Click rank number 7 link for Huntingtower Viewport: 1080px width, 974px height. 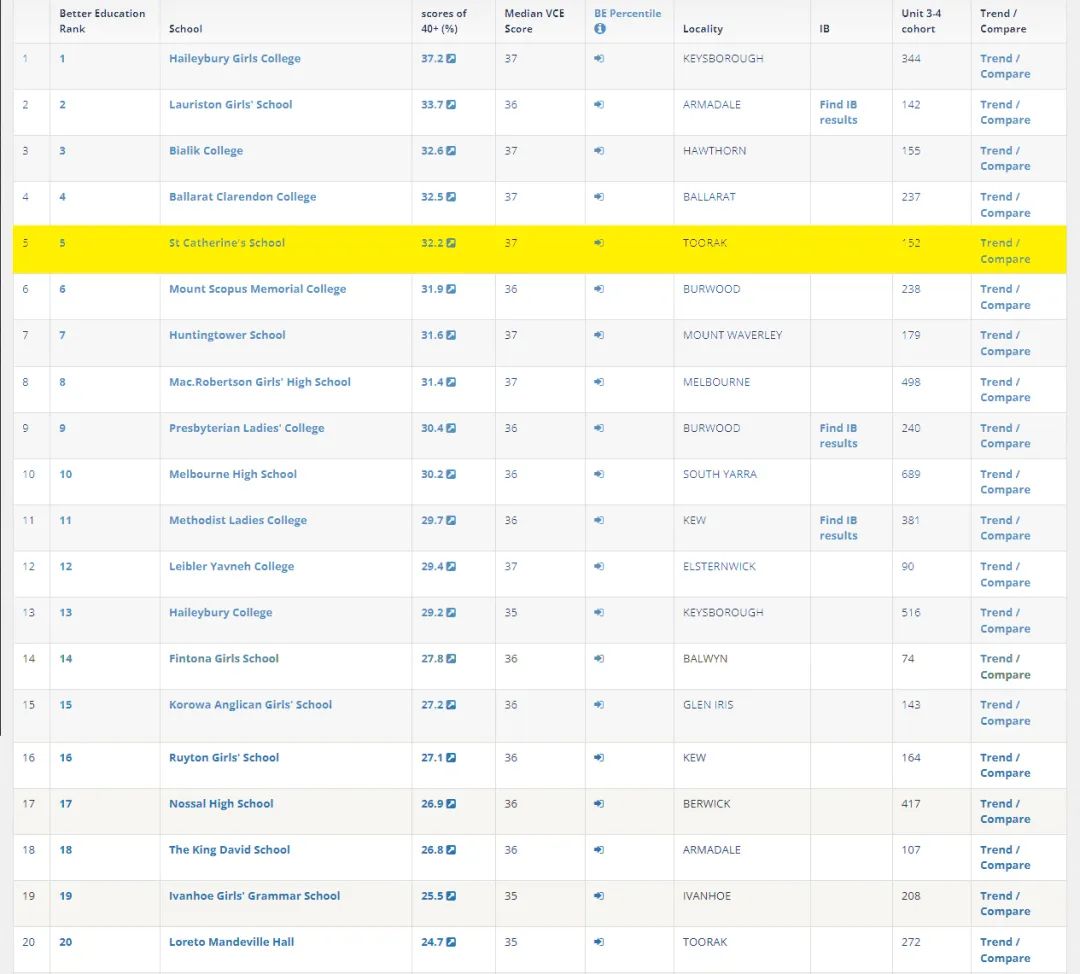click(63, 335)
